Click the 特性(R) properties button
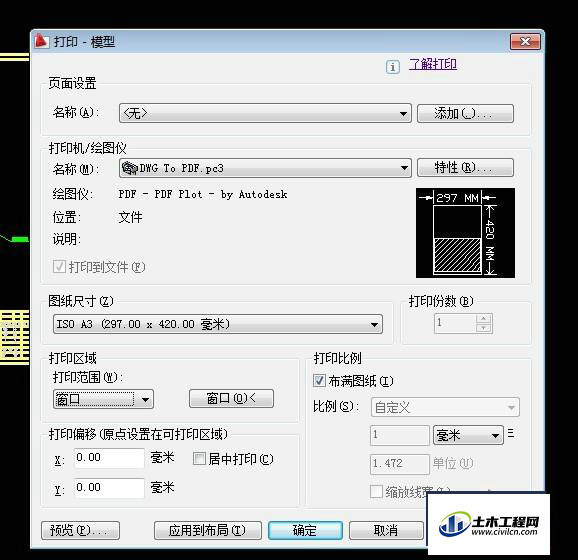 pyautogui.click(x=465, y=168)
